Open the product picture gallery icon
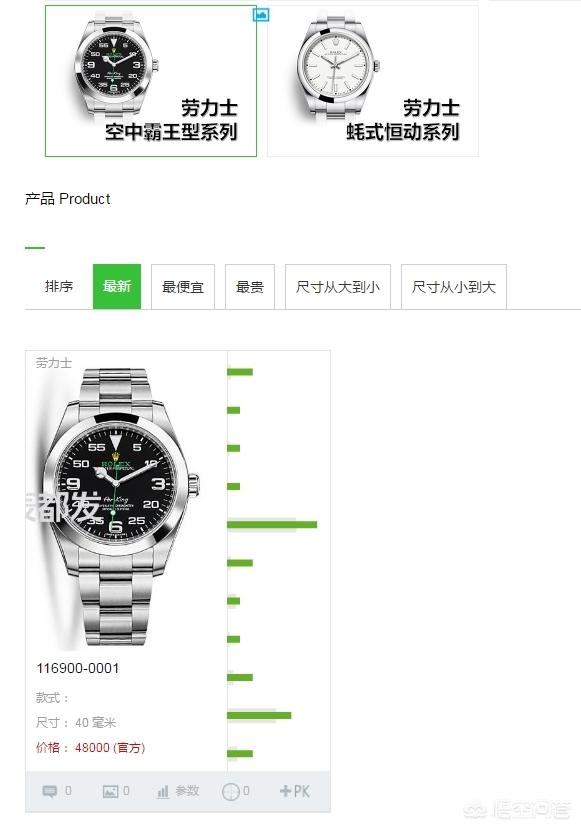 (x=110, y=791)
